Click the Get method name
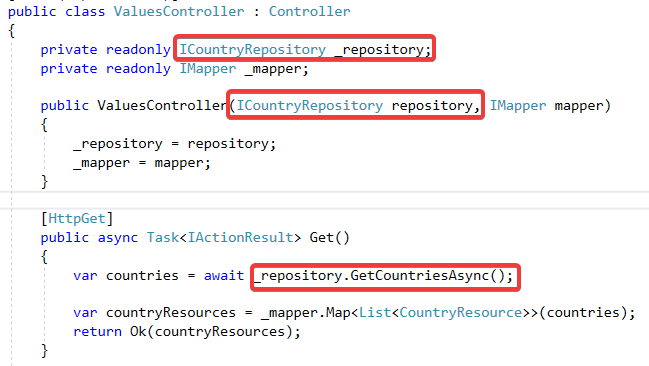This screenshot has height=366, width=649. click(x=322, y=238)
